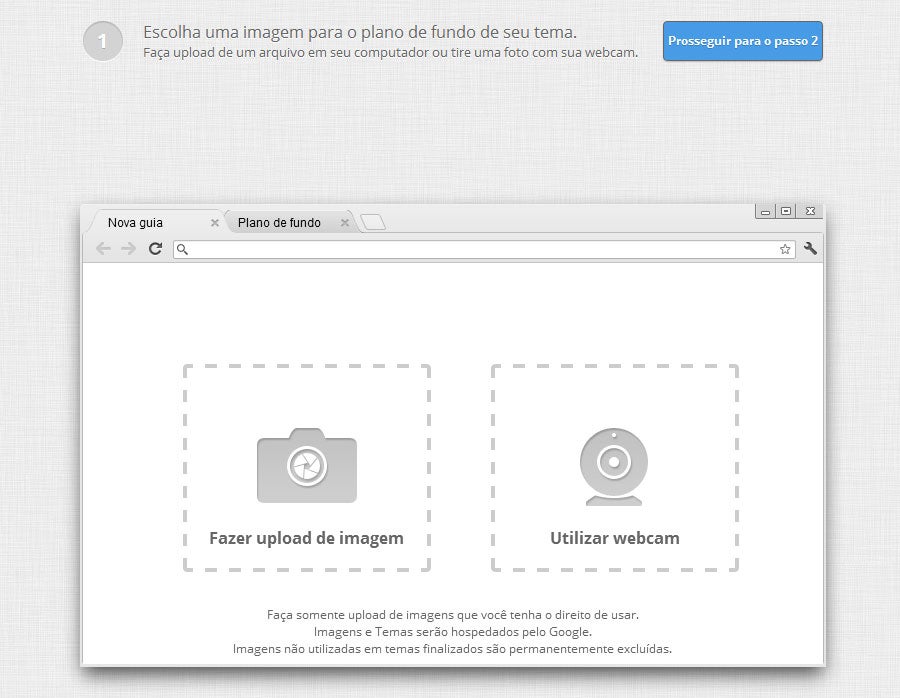The image size is (900, 698).
Task: Maximize the mock browser window
Action: tap(786, 211)
